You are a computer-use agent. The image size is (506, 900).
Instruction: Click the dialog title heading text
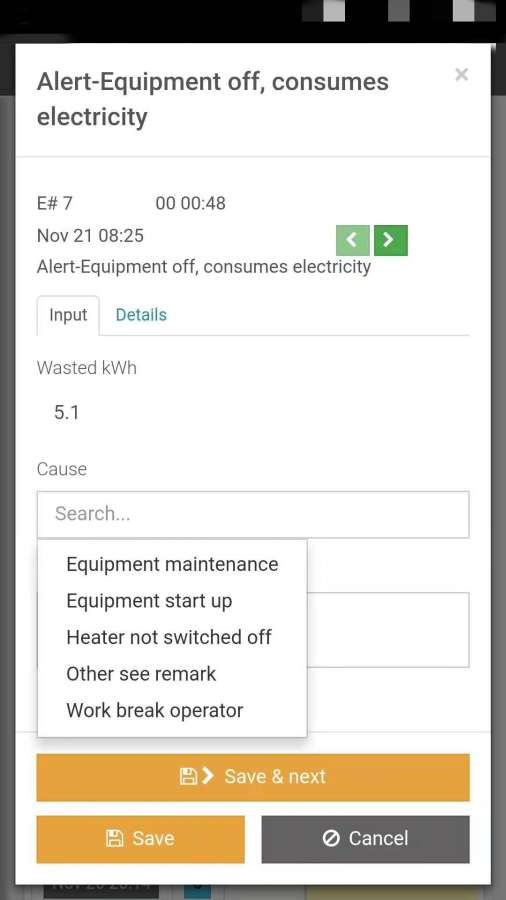213,99
